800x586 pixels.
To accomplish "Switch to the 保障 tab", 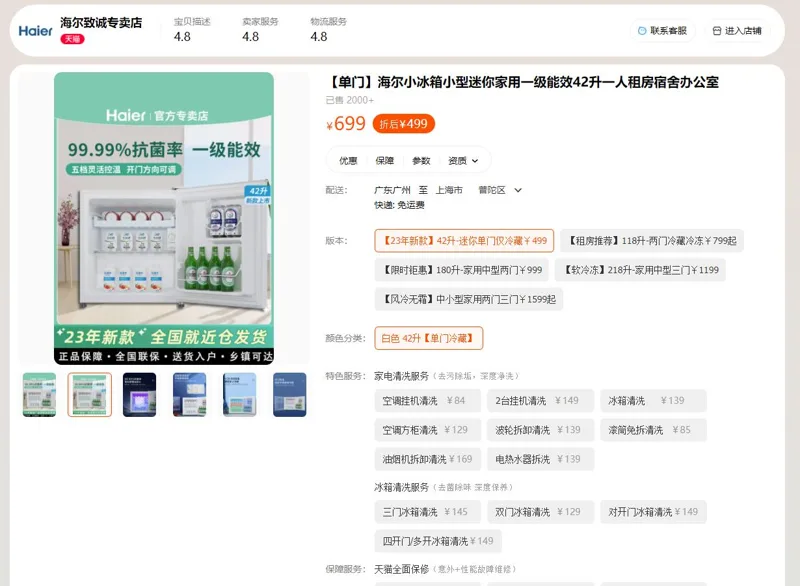I will [385, 161].
